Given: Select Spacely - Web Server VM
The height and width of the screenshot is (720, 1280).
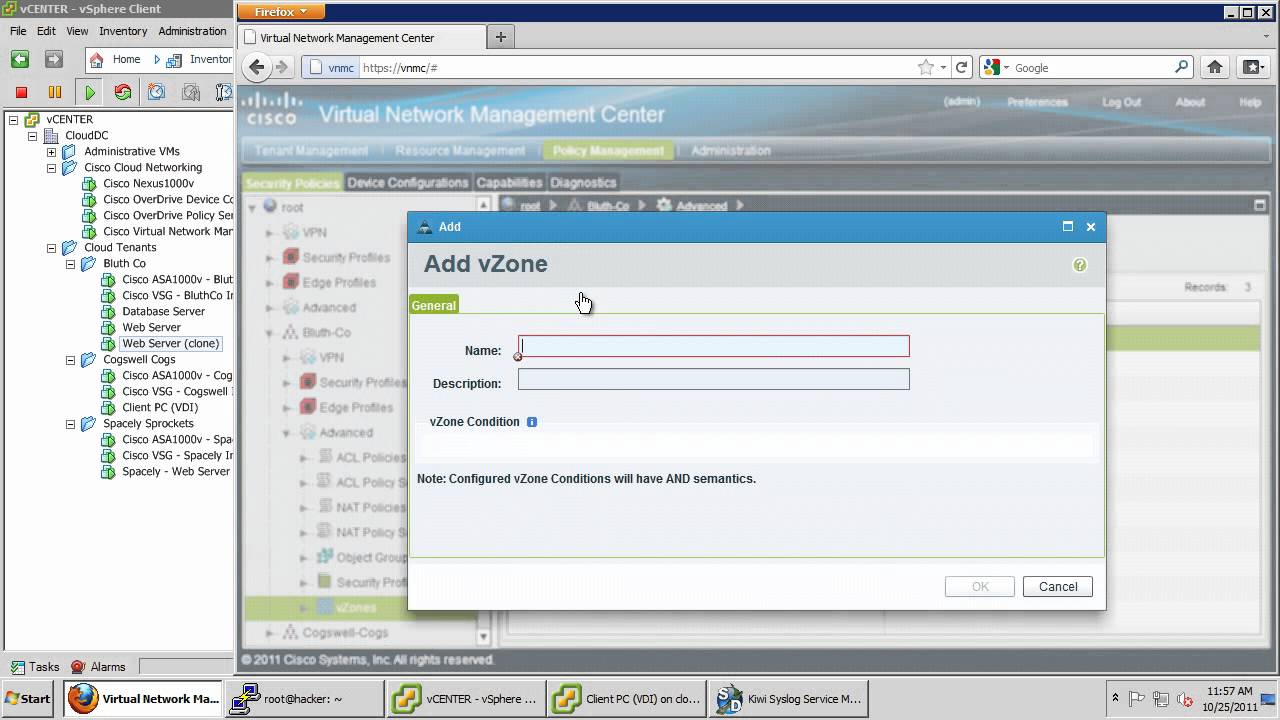Looking at the screenshot, I should (x=176, y=471).
